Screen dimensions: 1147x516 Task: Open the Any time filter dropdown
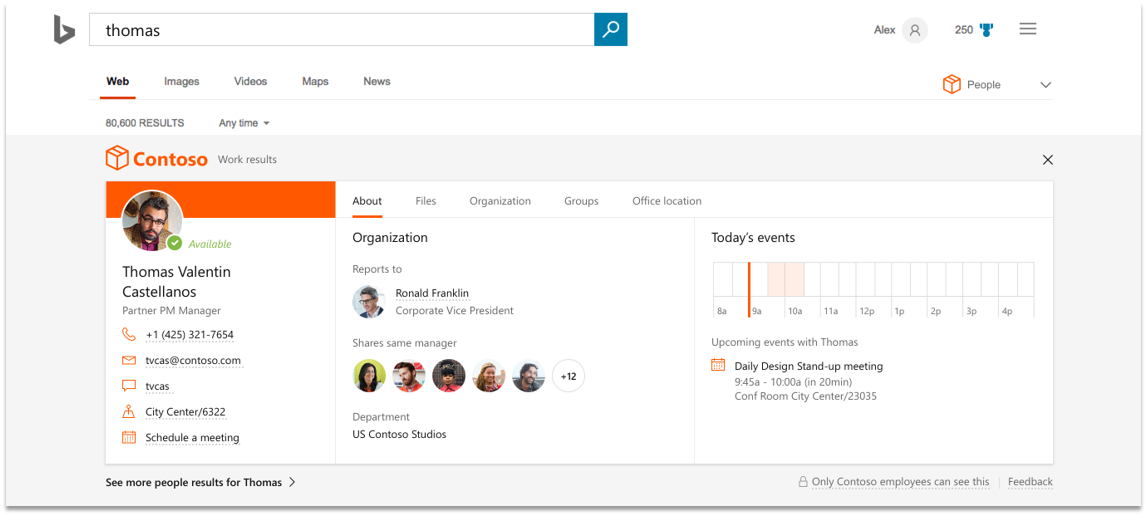tap(244, 123)
